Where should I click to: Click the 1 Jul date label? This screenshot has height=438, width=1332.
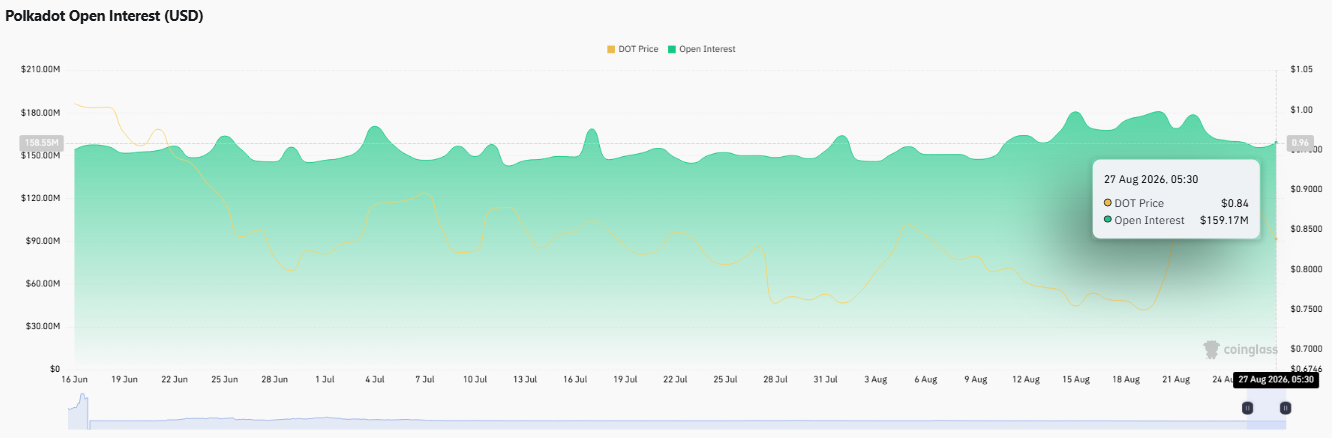pyautogui.click(x=324, y=380)
